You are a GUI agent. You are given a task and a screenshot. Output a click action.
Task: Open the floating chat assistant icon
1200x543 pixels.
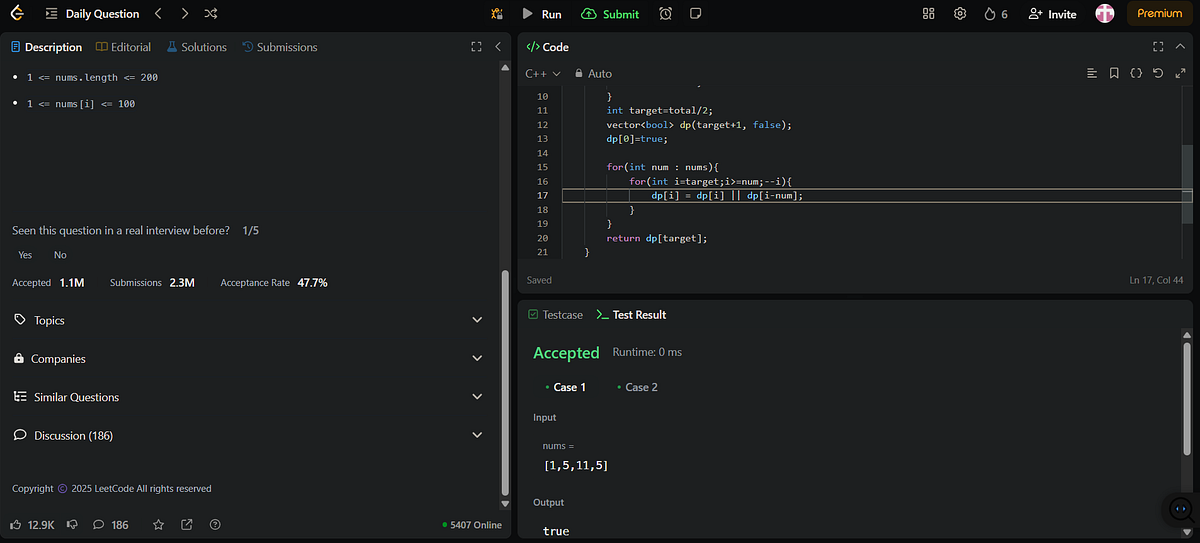(x=1180, y=509)
